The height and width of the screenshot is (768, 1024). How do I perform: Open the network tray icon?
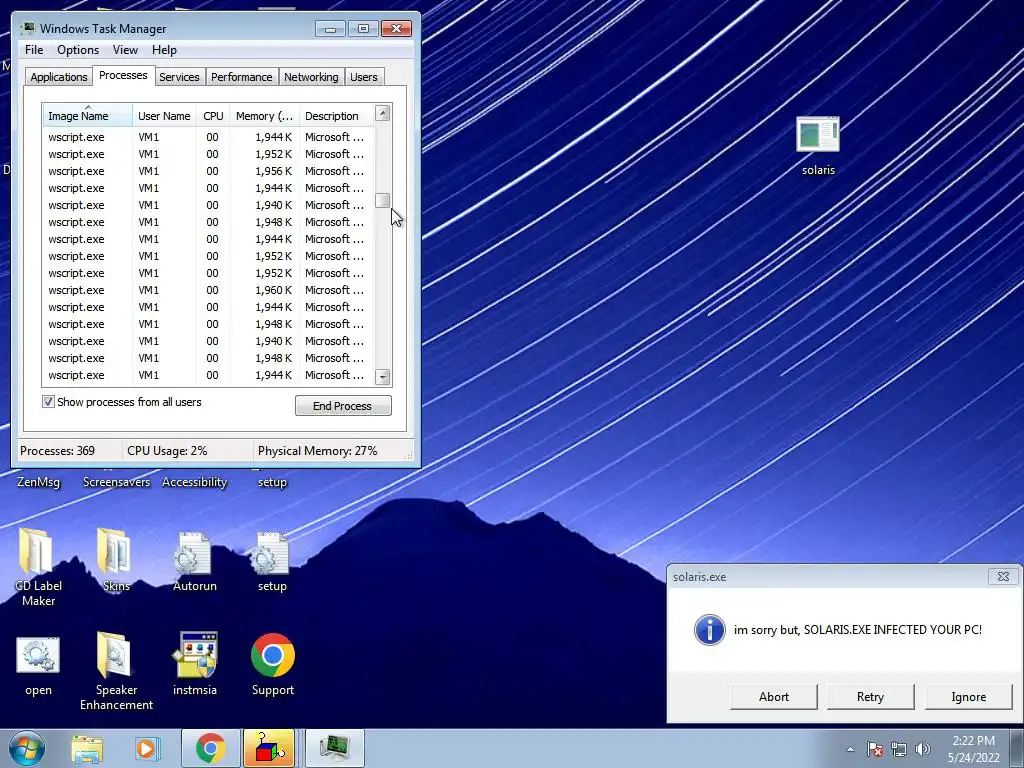point(899,749)
